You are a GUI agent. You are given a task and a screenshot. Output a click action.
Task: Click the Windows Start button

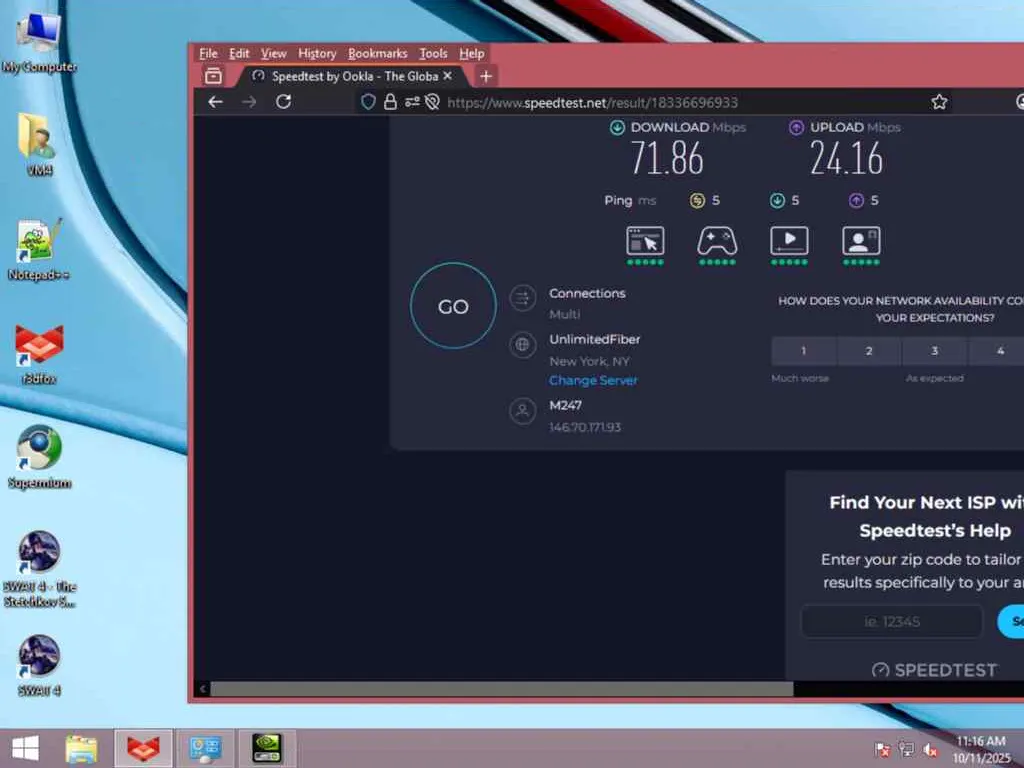click(25, 748)
